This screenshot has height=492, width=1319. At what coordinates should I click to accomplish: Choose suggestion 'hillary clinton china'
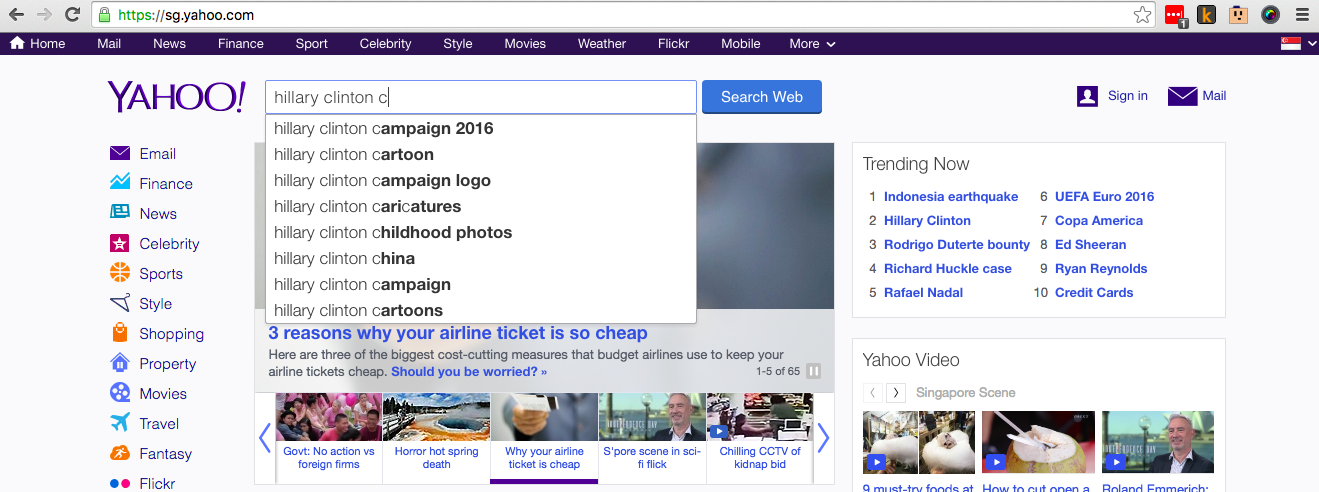pos(481,258)
